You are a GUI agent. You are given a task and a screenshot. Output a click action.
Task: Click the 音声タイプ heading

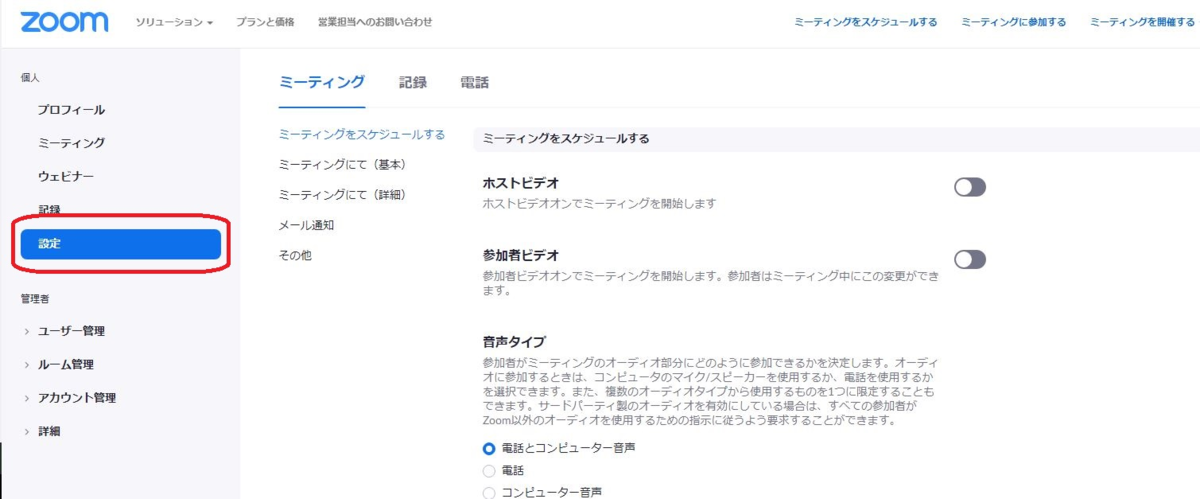coord(514,341)
